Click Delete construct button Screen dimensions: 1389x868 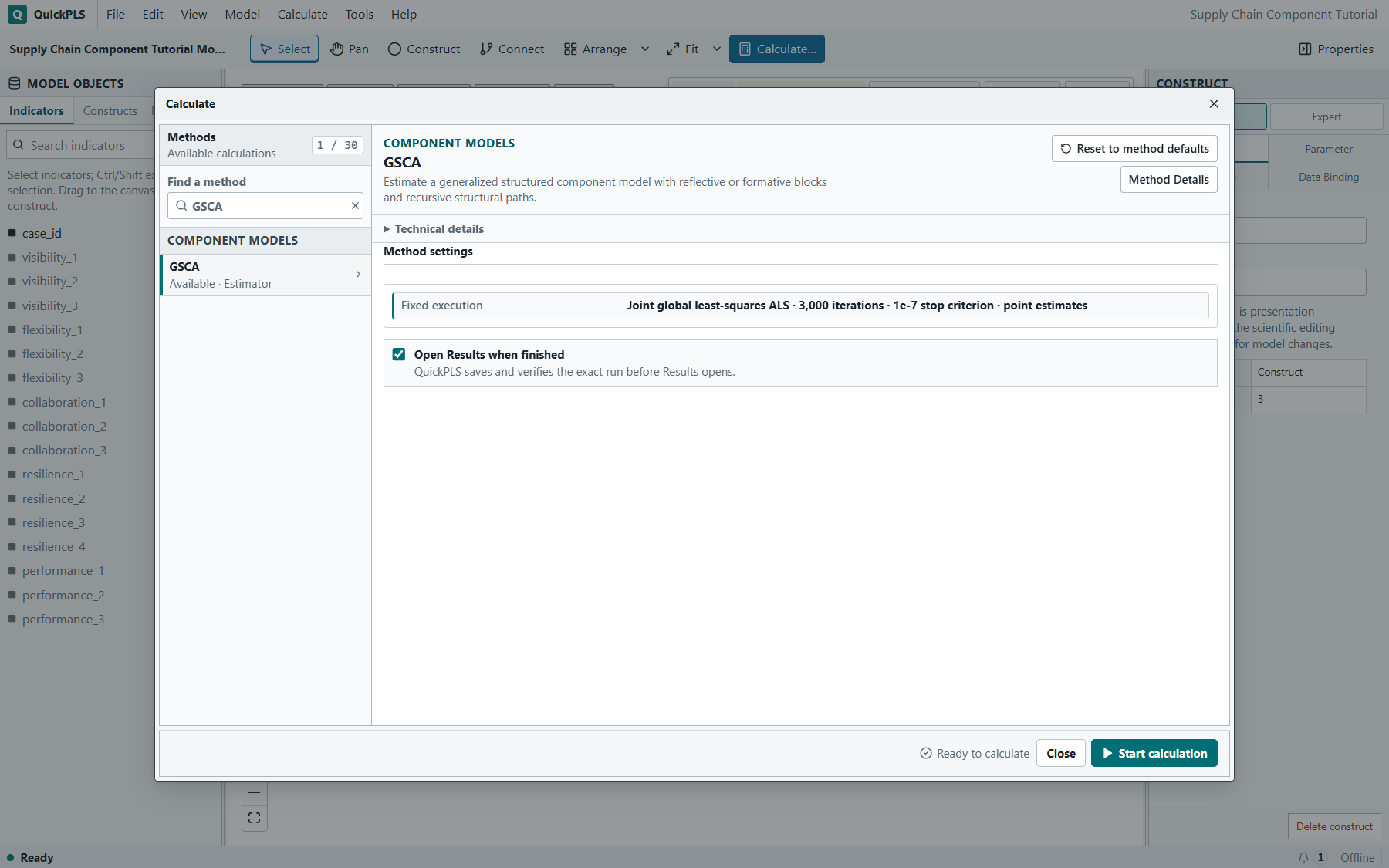[x=1334, y=826]
